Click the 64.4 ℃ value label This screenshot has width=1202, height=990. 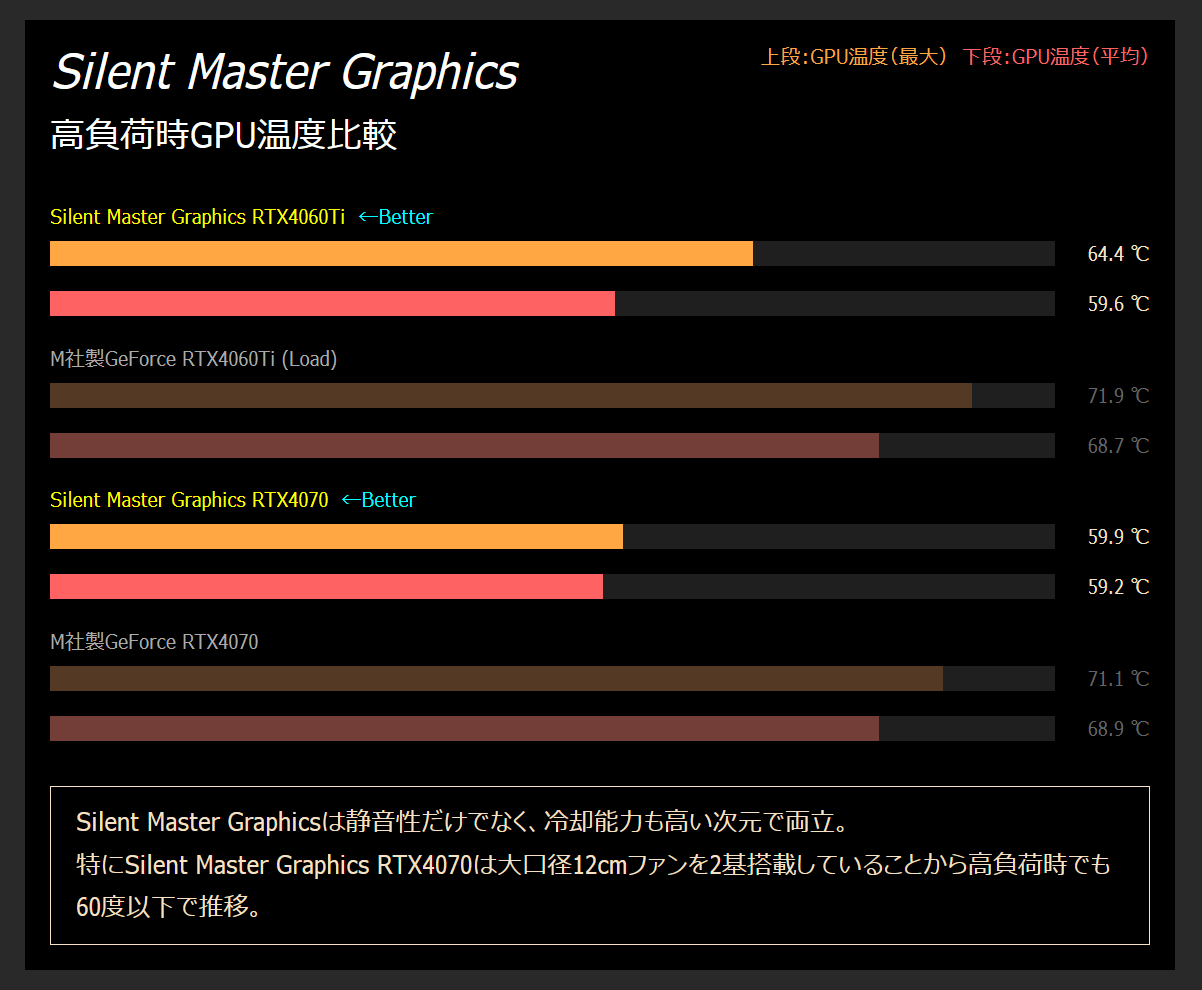click(x=1118, y=254)
